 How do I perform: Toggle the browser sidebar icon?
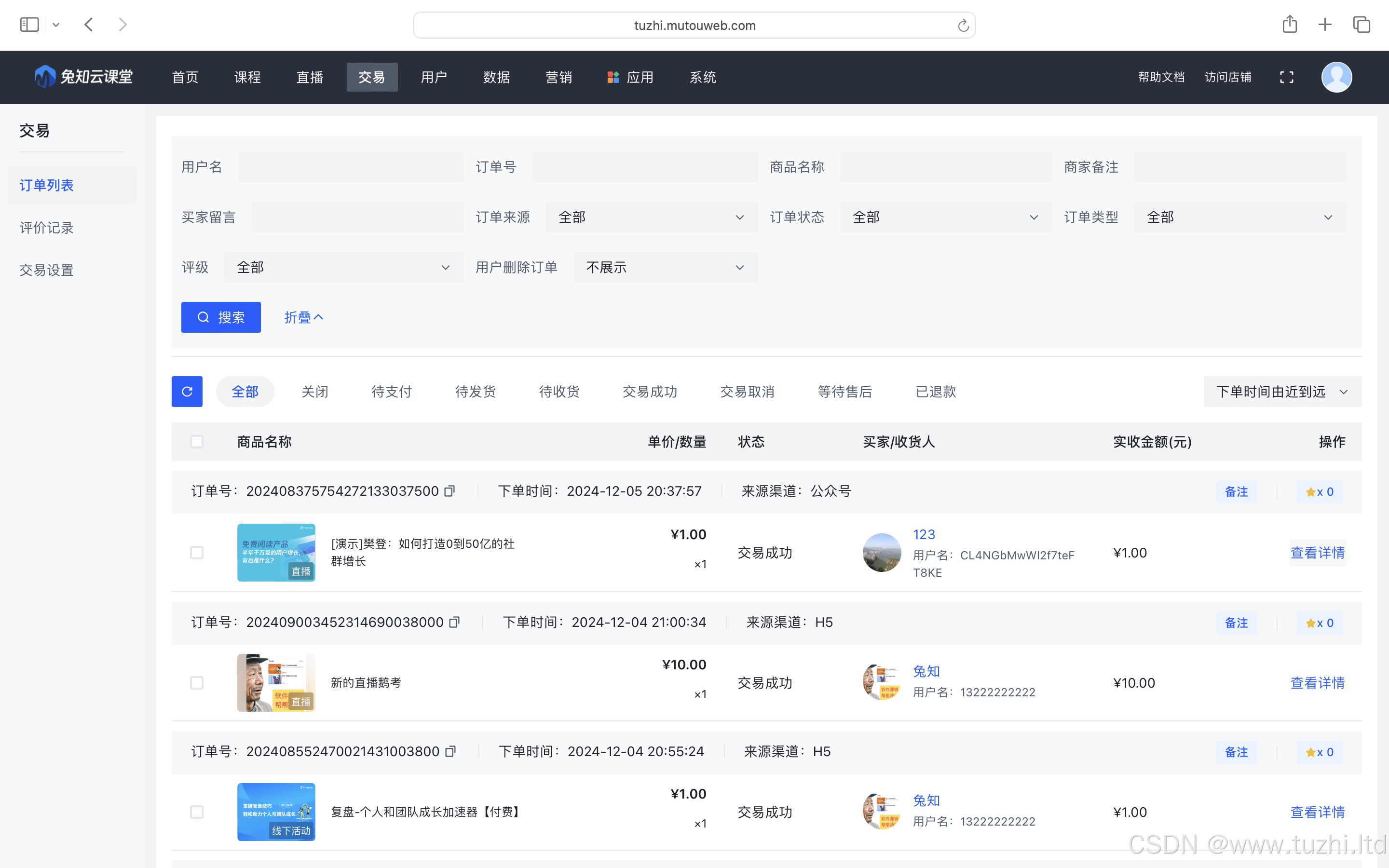click(x=29, y=25)
